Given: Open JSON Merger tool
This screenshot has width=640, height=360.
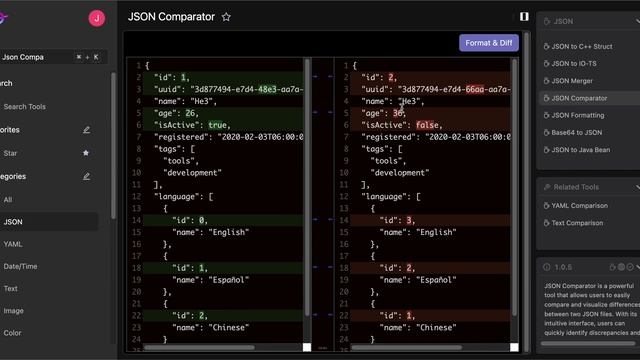Looking at the screenshot, I should [x=572, y=81].
